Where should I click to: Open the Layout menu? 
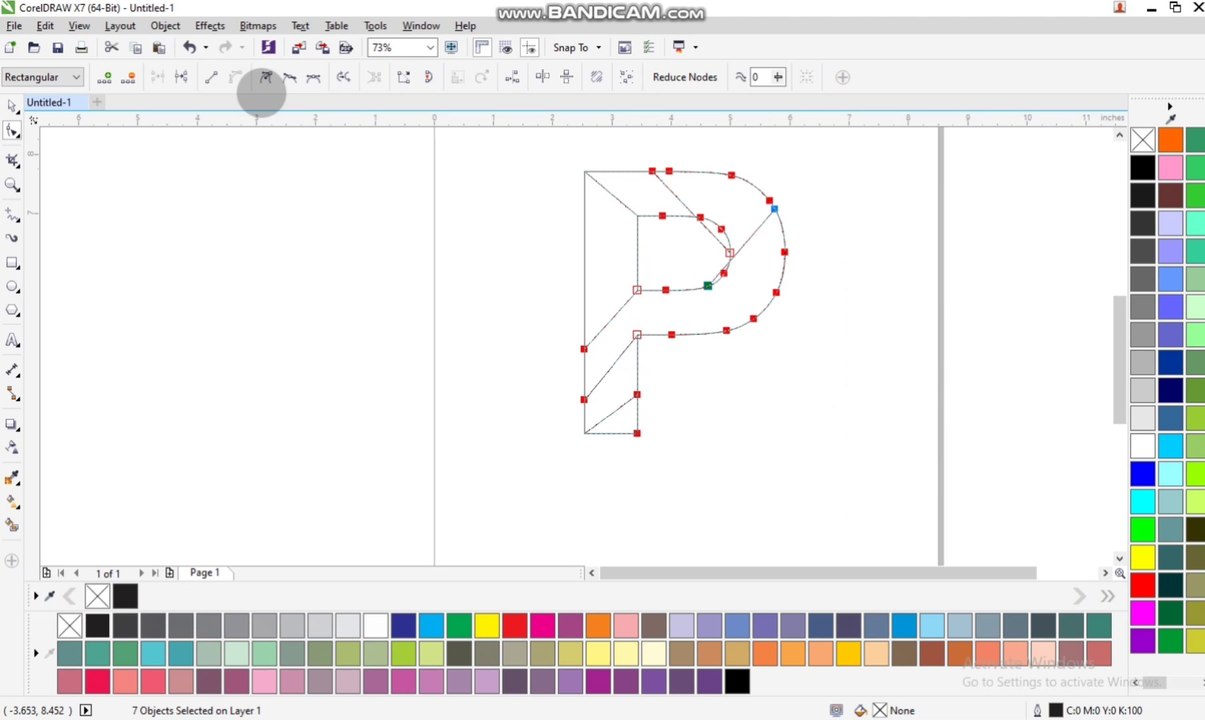120,26
